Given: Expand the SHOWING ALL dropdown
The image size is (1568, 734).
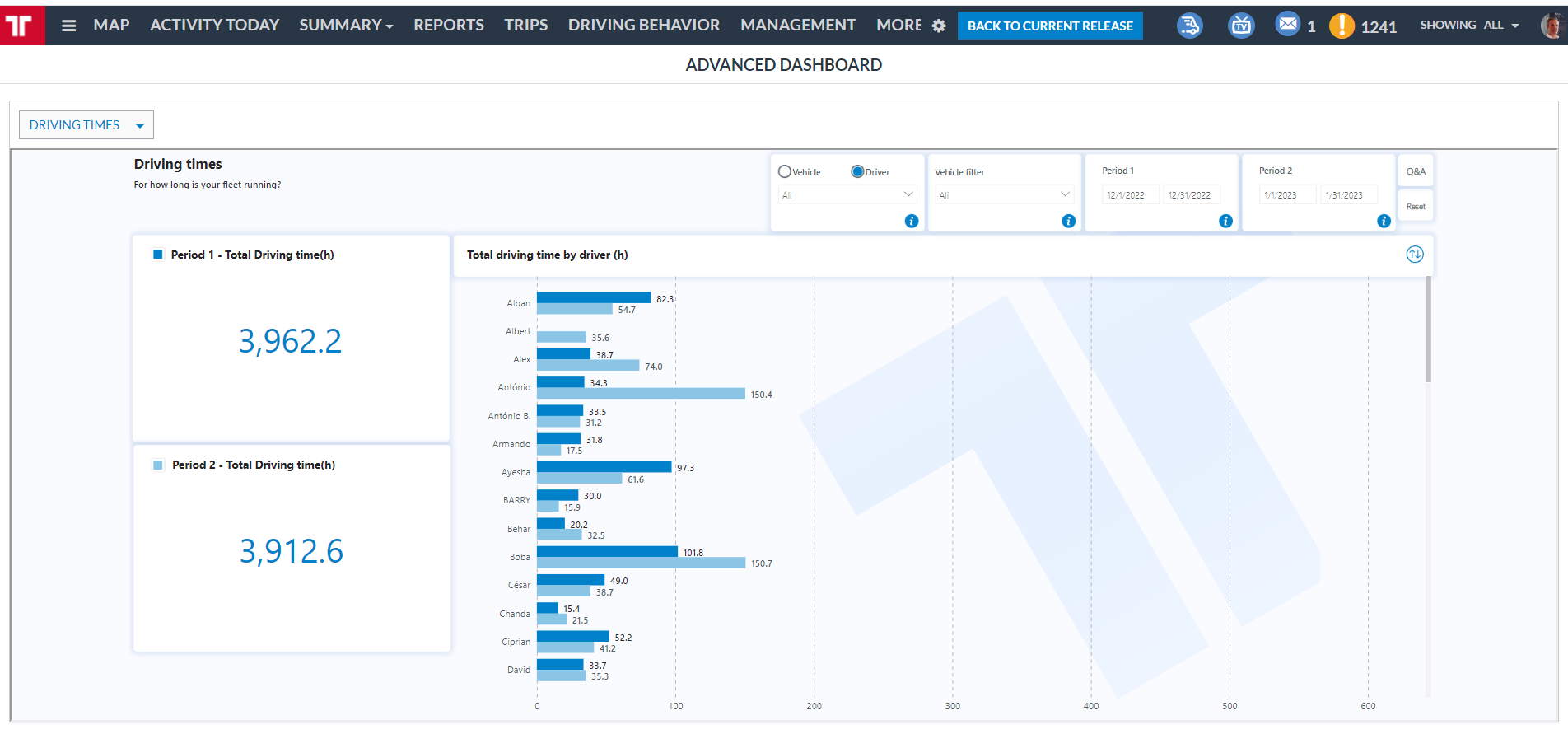Looking at the screenshot, I should point(1468,26).
